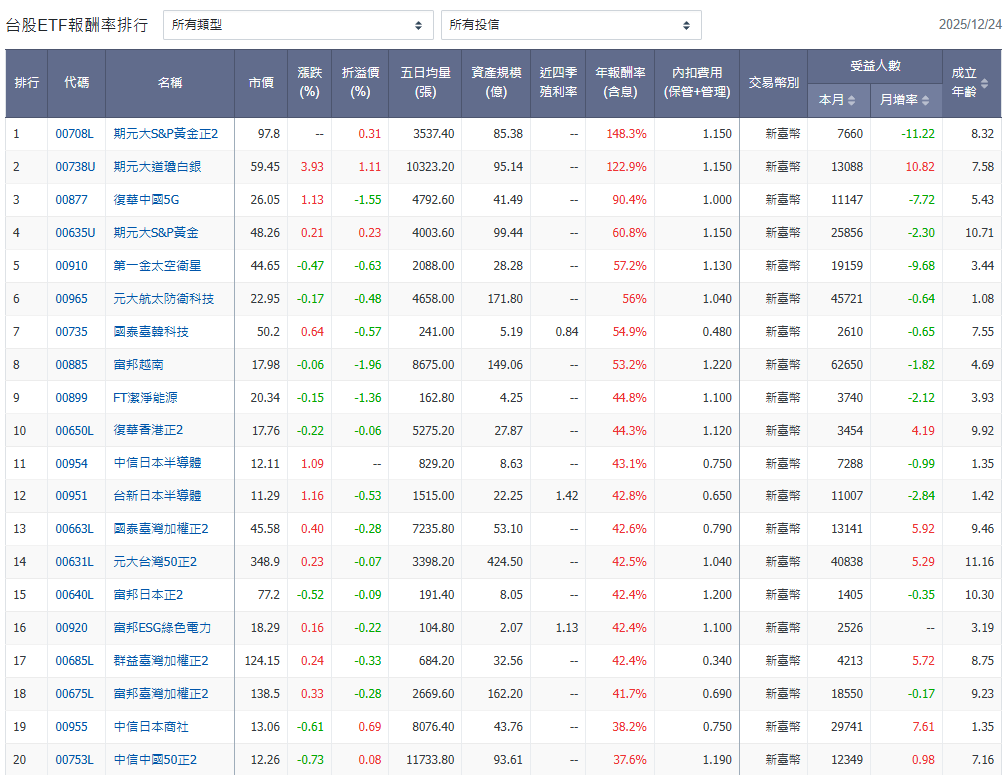Open the 所有類型 dropdown

pyautogui.click(x=297, y=25)
